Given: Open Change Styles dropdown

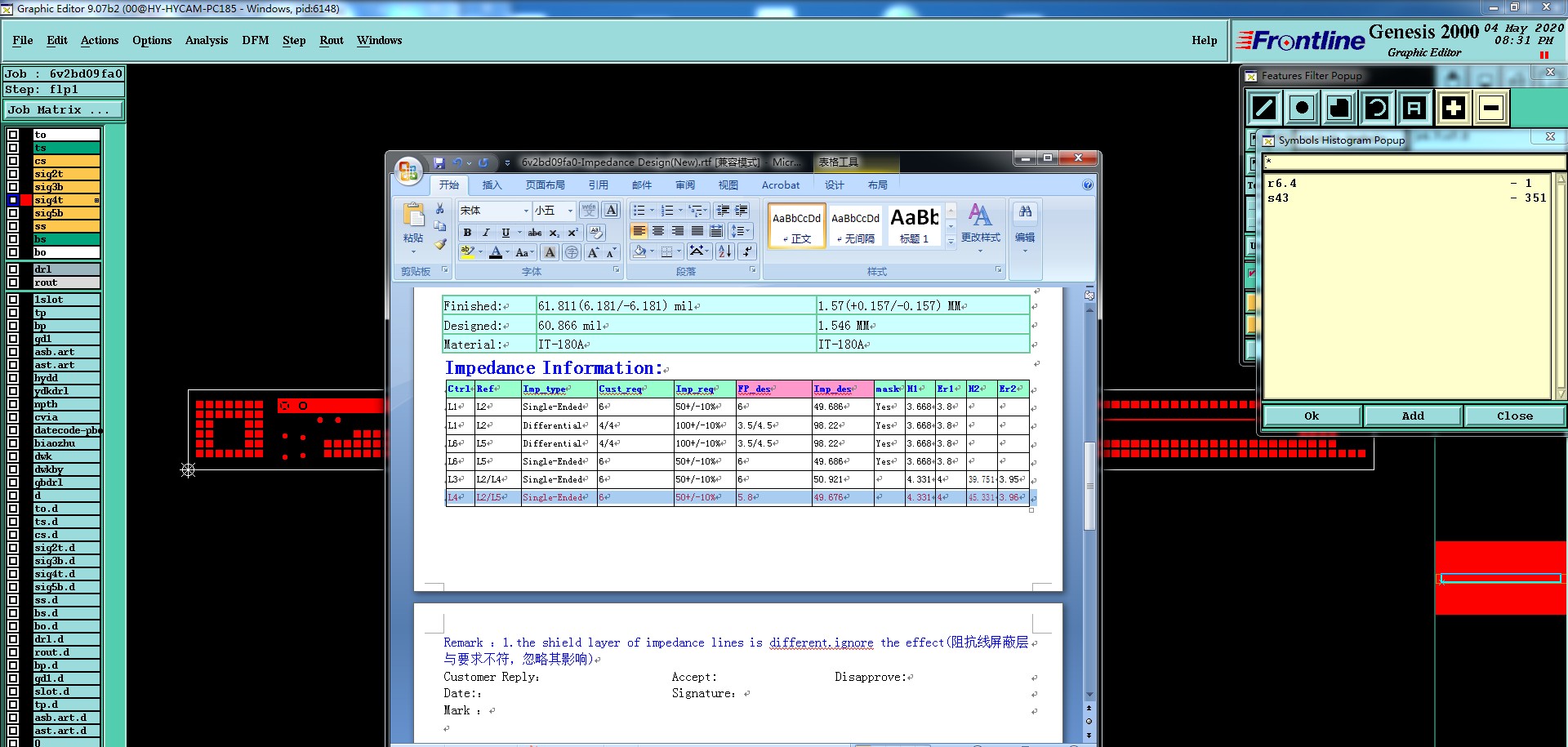Looking at the screenshot, I should click(980, 227).
